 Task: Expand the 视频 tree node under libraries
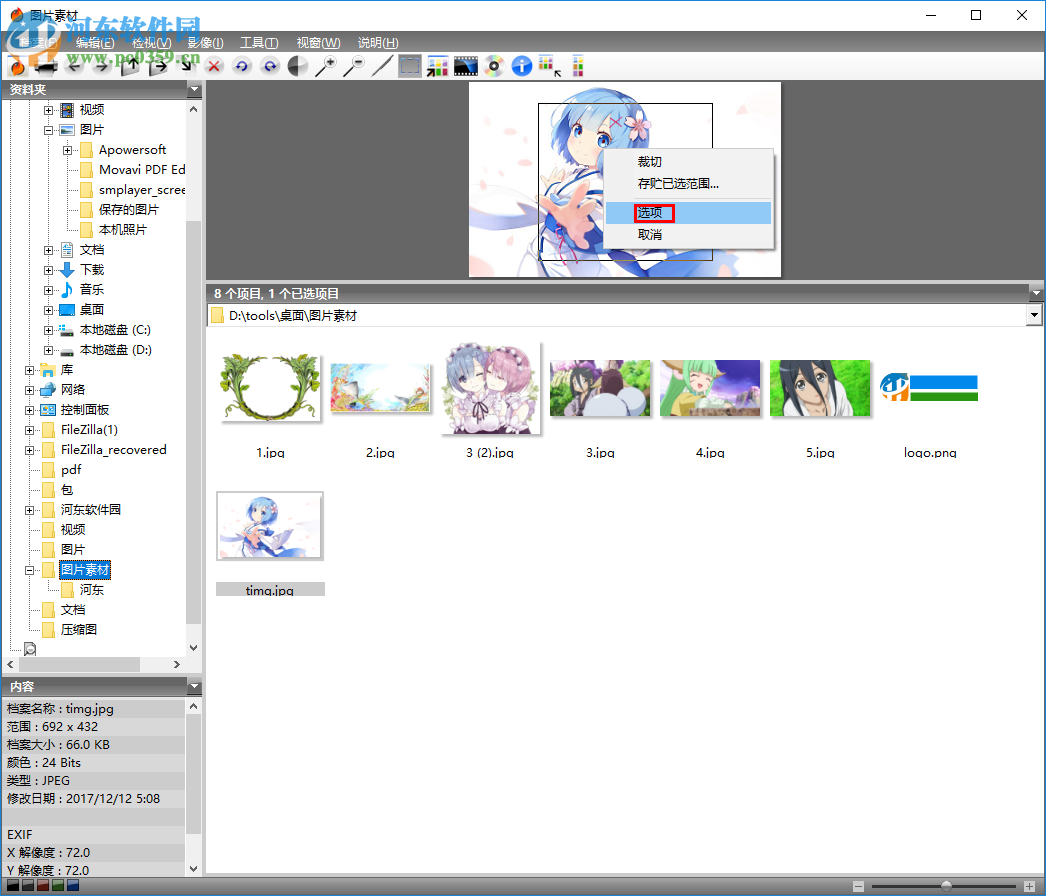49,110
